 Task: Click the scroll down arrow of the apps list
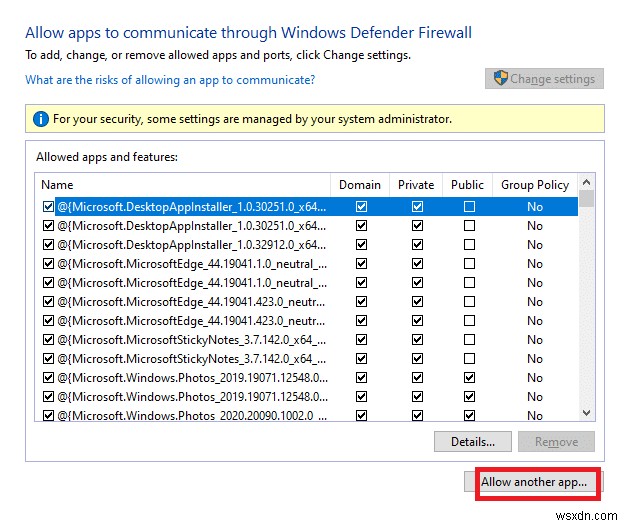coord(586,412)
